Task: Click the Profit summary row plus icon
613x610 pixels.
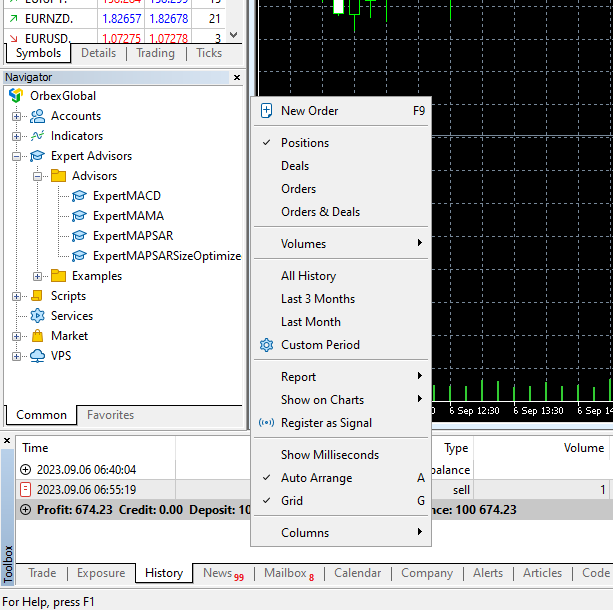Action: (25, 510)
